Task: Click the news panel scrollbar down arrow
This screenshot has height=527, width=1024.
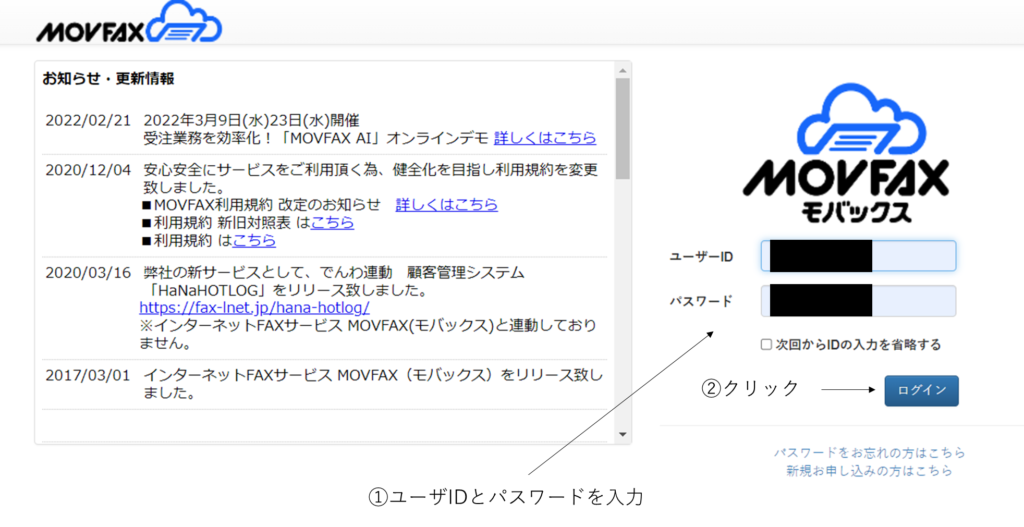Action: pyautogui.click(x=622, y=434)
